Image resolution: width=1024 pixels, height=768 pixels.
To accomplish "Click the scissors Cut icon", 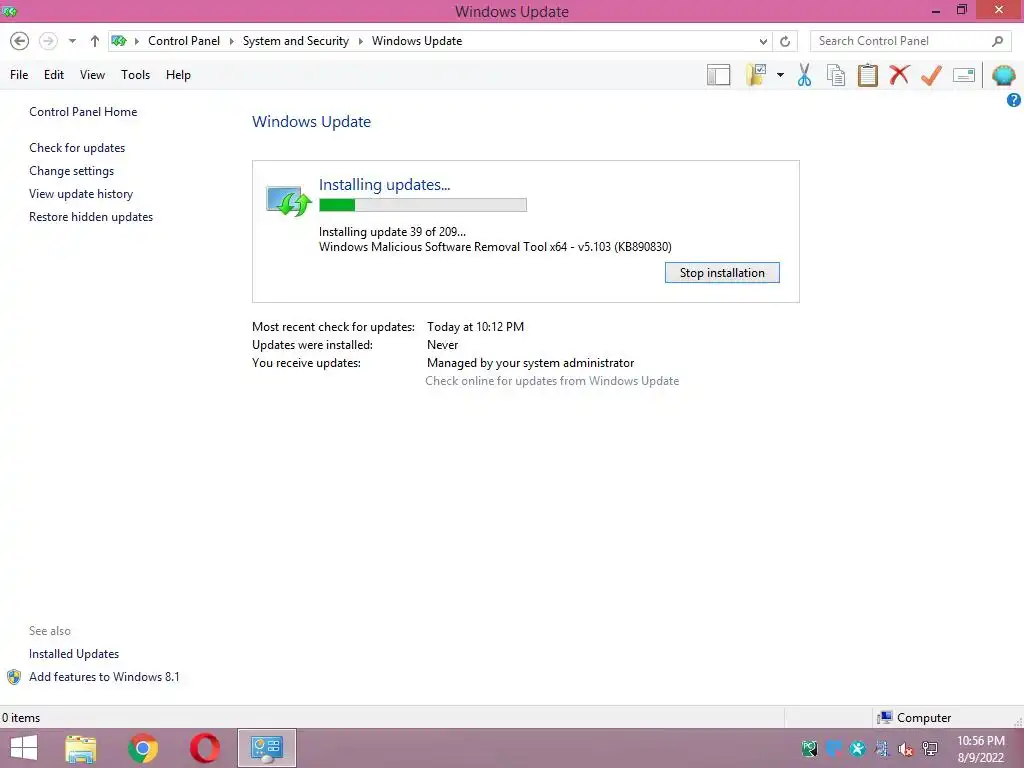I will [805, 75].
